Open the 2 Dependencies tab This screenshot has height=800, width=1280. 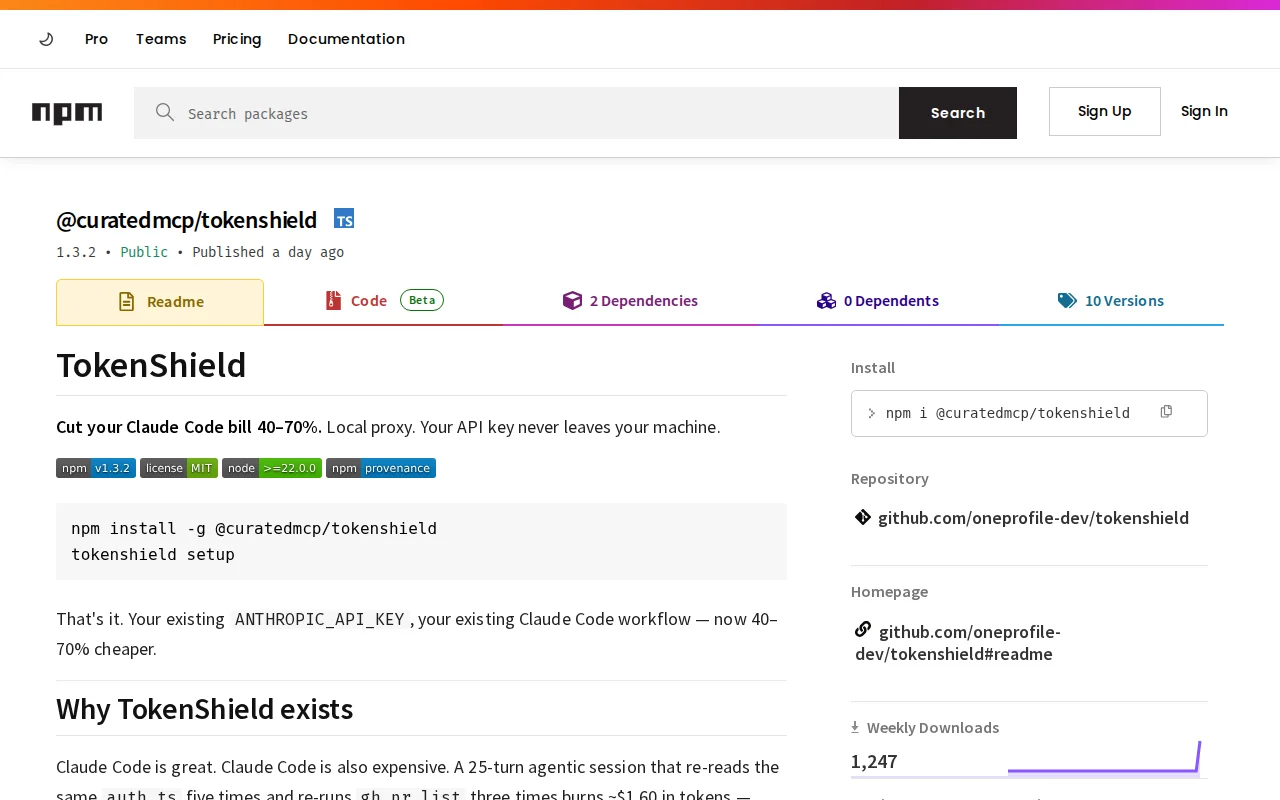(x=630, y=301)
